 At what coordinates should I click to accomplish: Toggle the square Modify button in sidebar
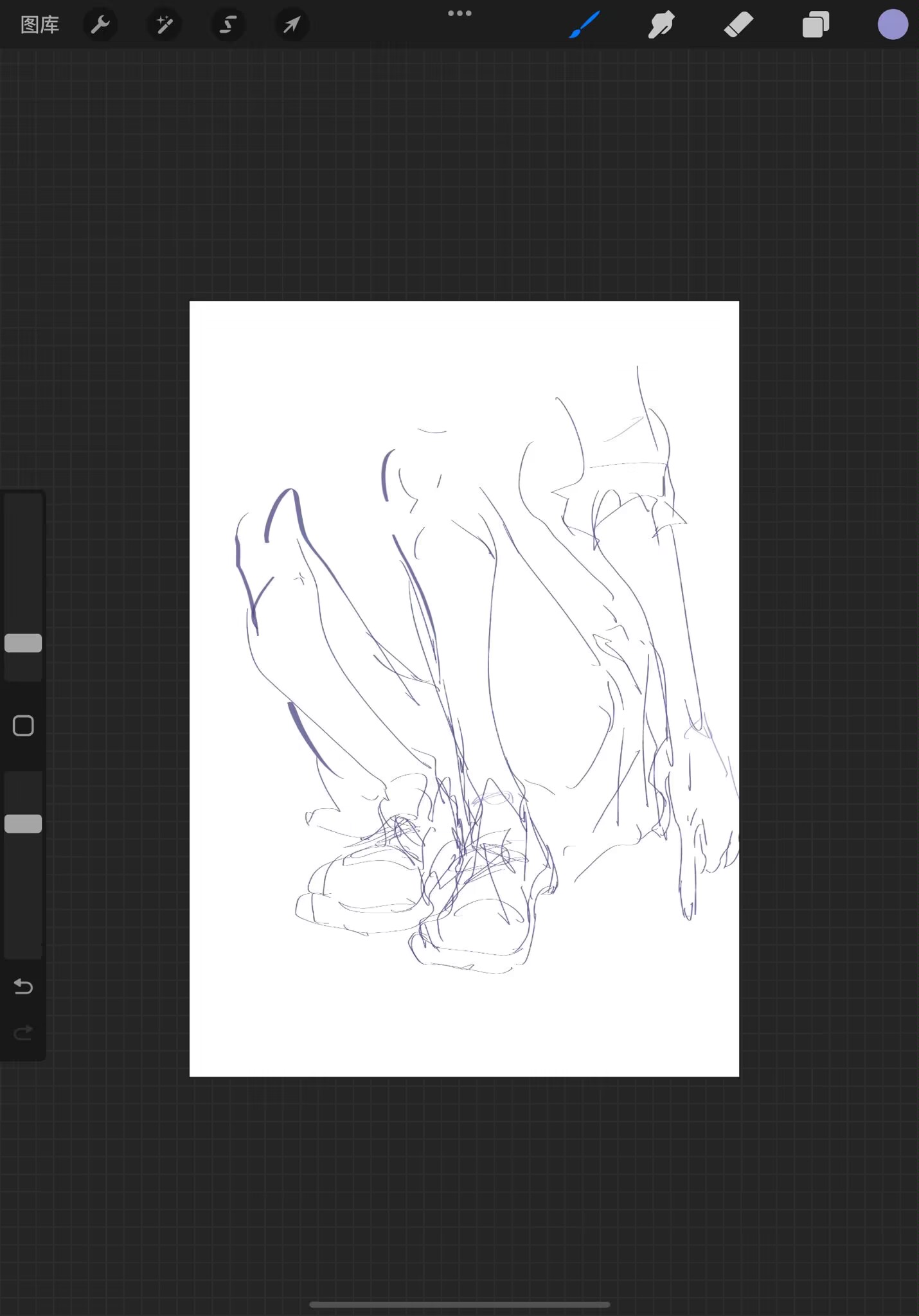(x=23, y=726)
